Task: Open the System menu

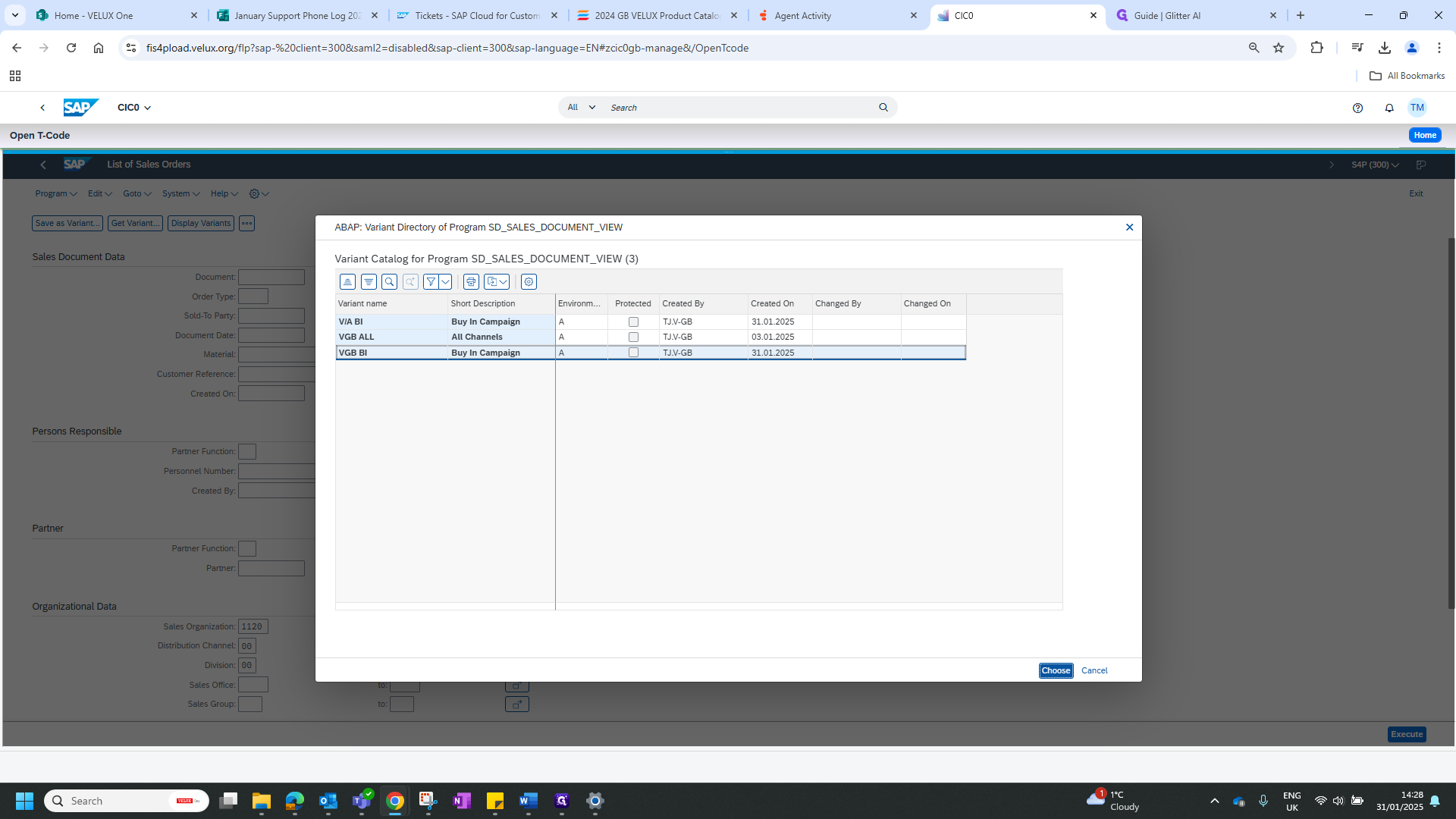Action: click(180, 194)
